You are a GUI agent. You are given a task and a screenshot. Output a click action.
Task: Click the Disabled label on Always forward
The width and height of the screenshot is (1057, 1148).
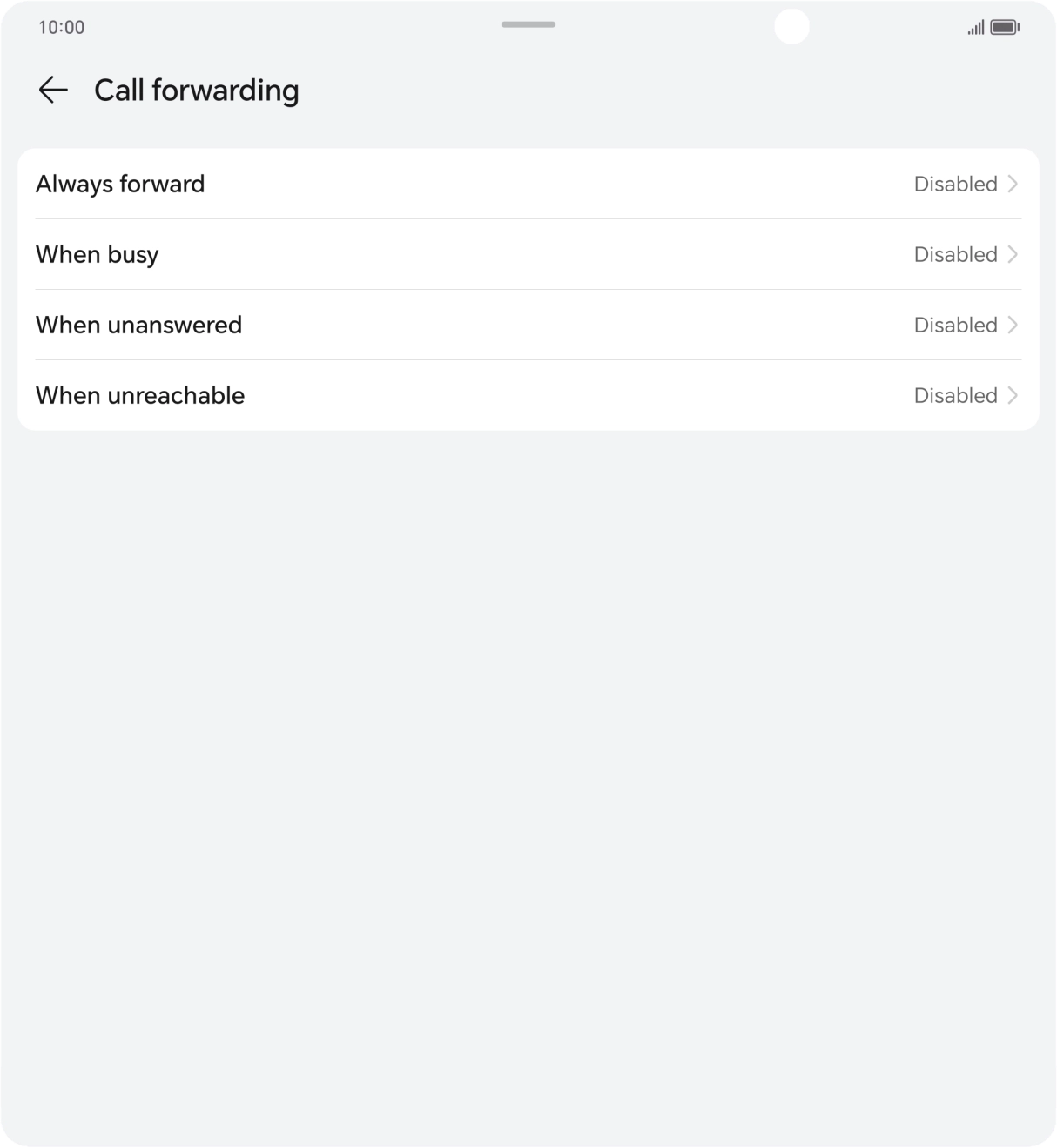point(955,184)
